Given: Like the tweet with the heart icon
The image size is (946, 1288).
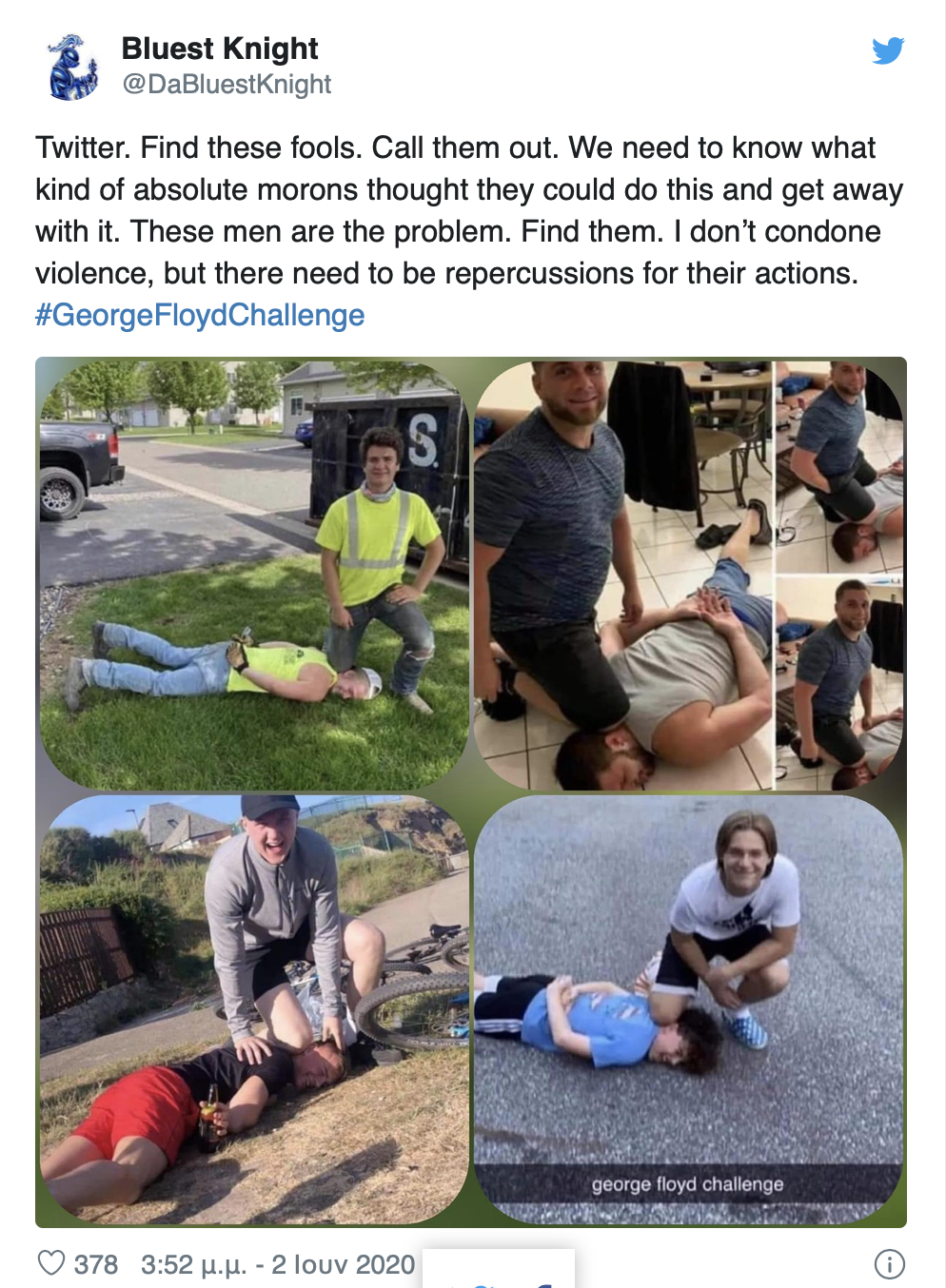Looking at the screenshot, I should (50, 1263).
